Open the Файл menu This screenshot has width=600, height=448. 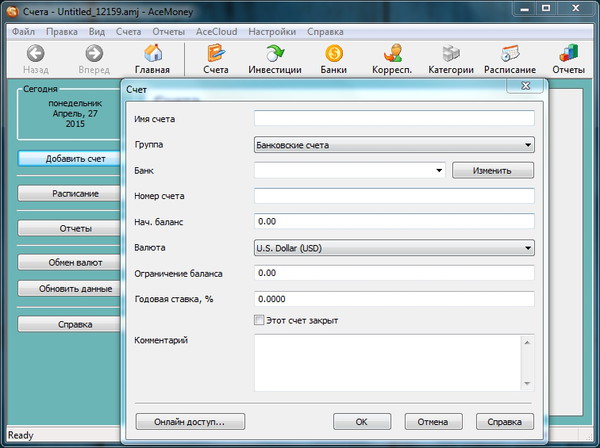pyautogui.click(x=22, y=31)
